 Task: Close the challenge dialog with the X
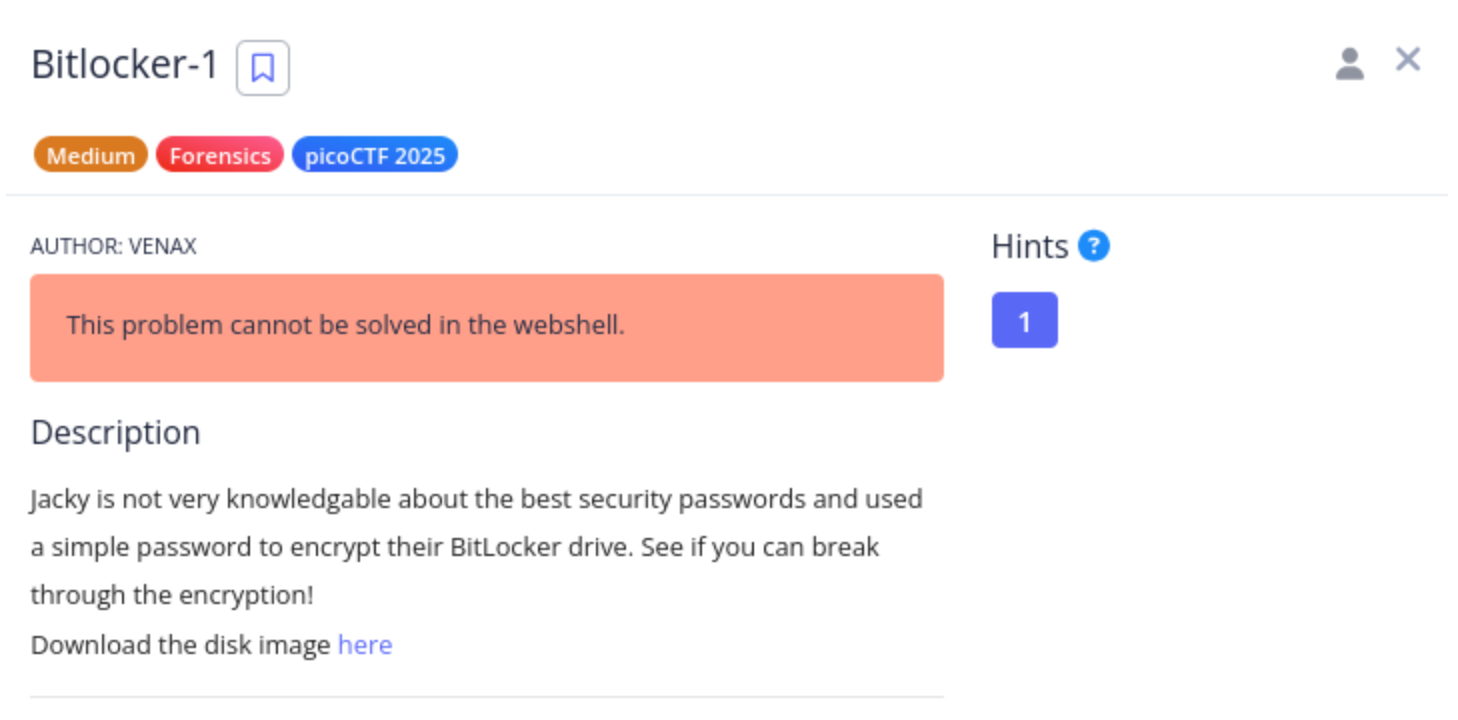[x=1408, y=60]
